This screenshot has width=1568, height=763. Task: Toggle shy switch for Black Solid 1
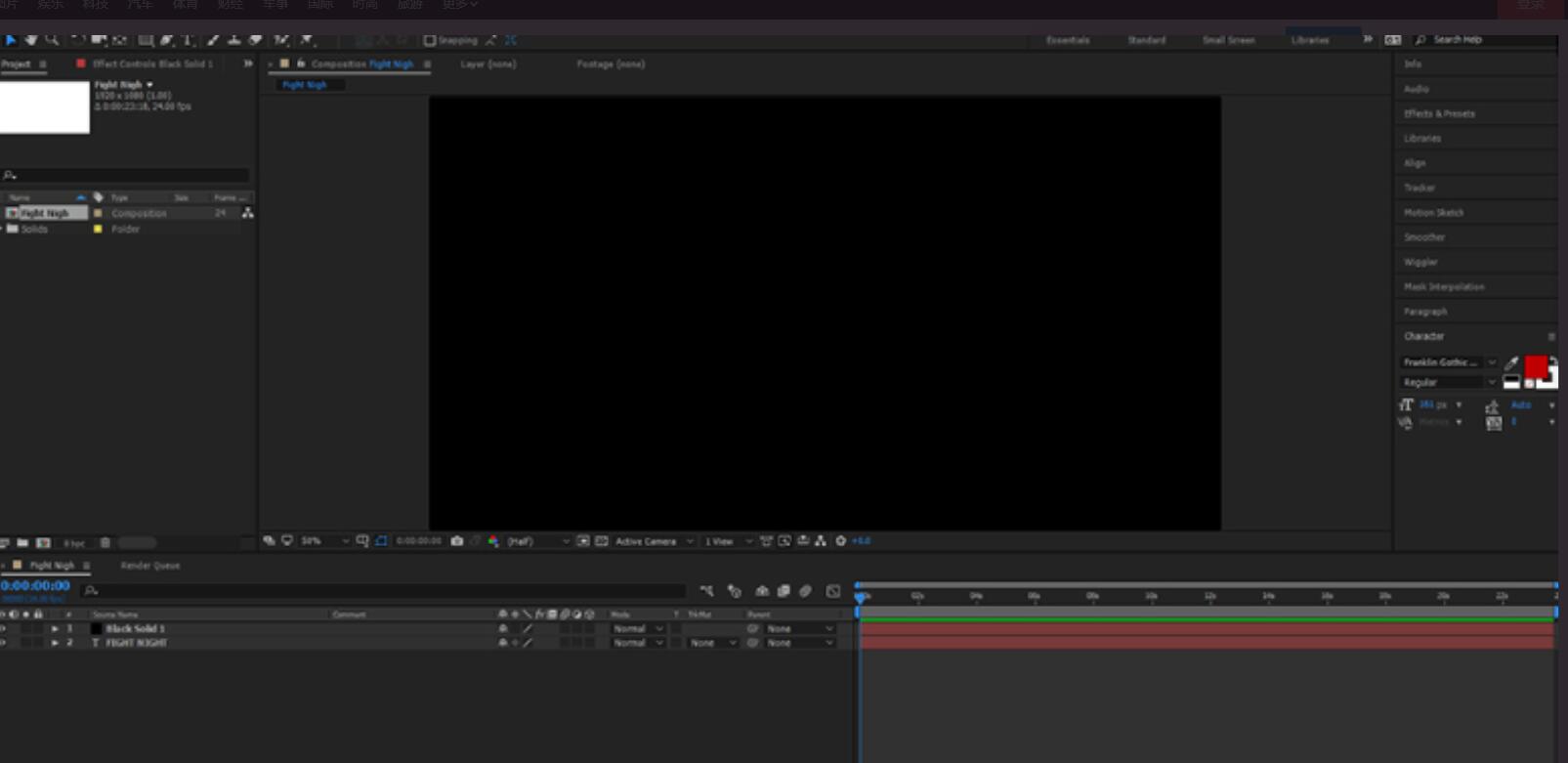(x=503, y=629)
